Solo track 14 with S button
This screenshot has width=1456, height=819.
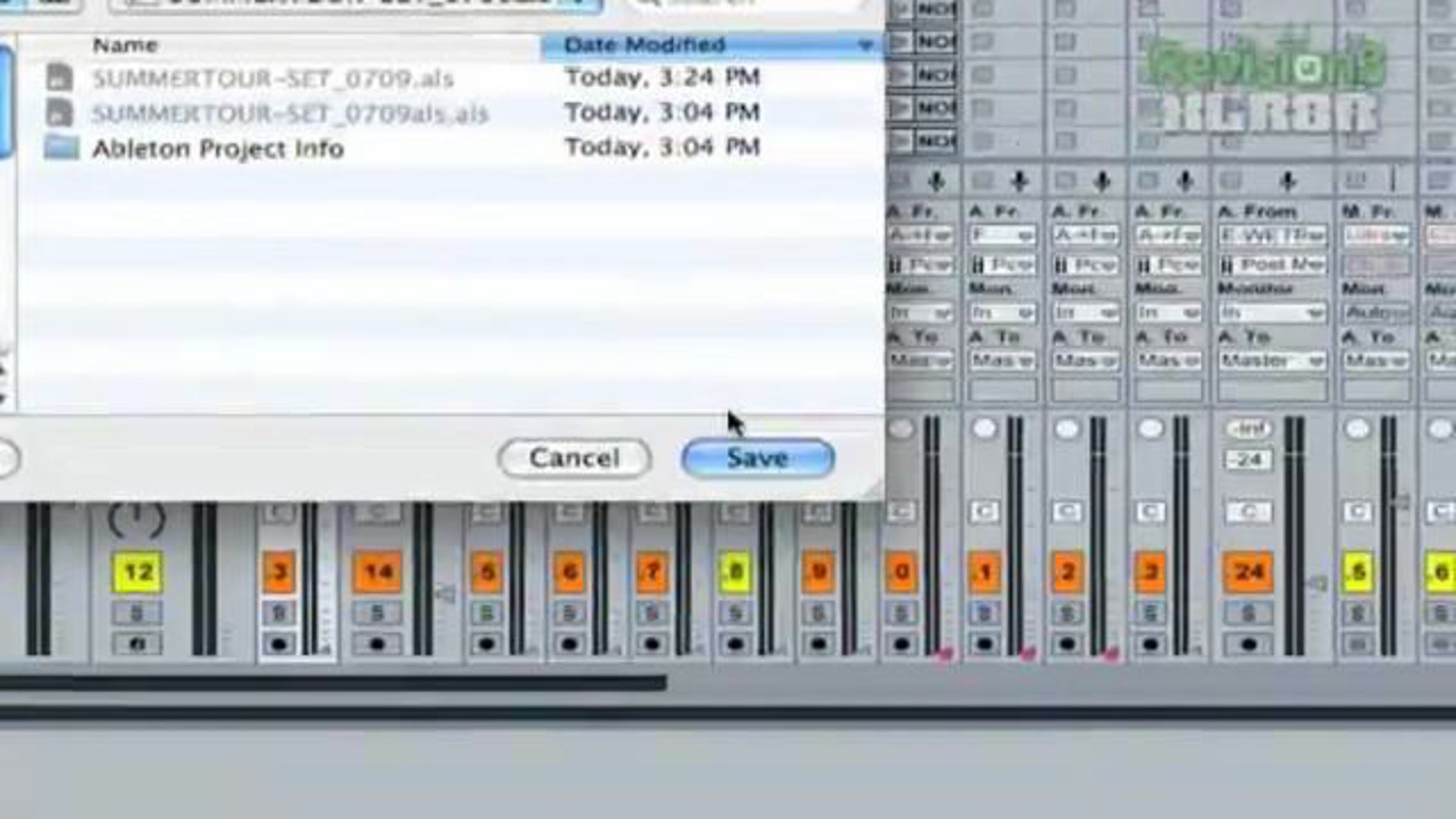pos(377,613)
